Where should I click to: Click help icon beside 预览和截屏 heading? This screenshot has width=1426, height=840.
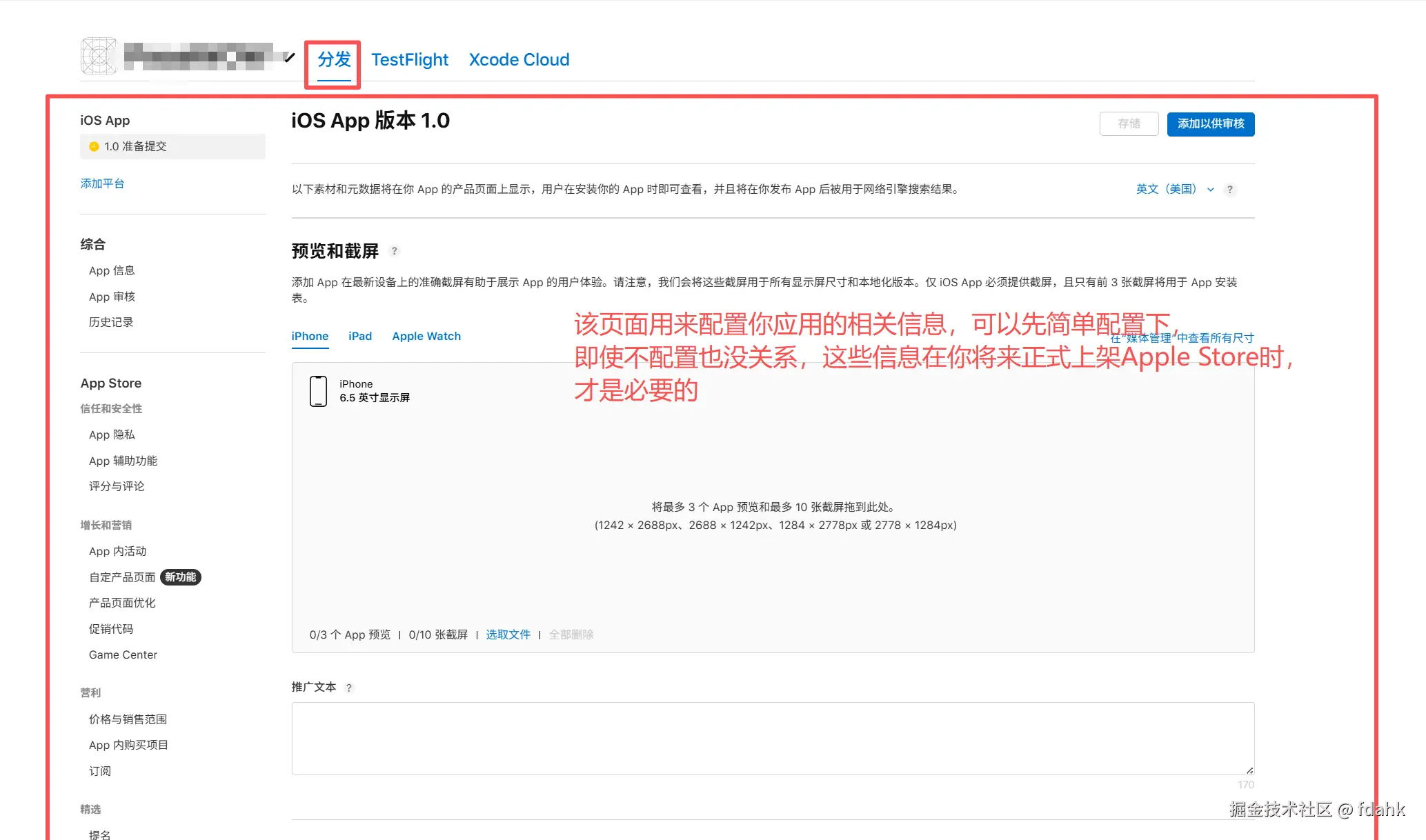point(395,251)
